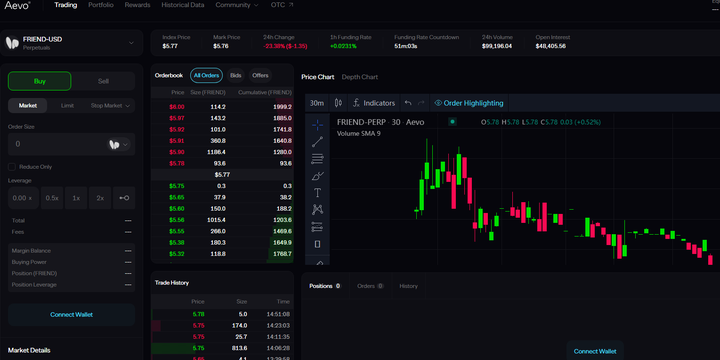This screenshot has width=720, height=360.
Task: Expand the Community menu
Action: pos(237,5)
